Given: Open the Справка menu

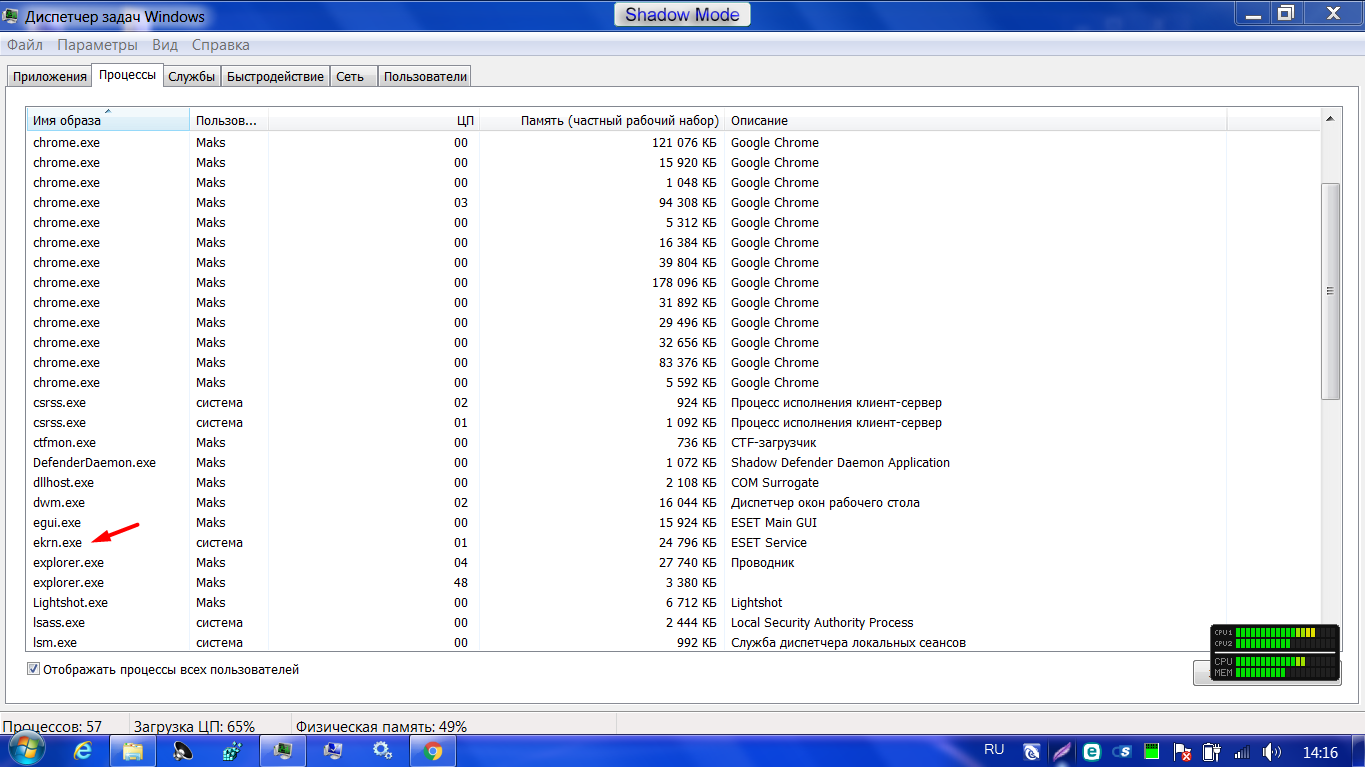Looking at the screenshot, I should (x=221, y=45).
